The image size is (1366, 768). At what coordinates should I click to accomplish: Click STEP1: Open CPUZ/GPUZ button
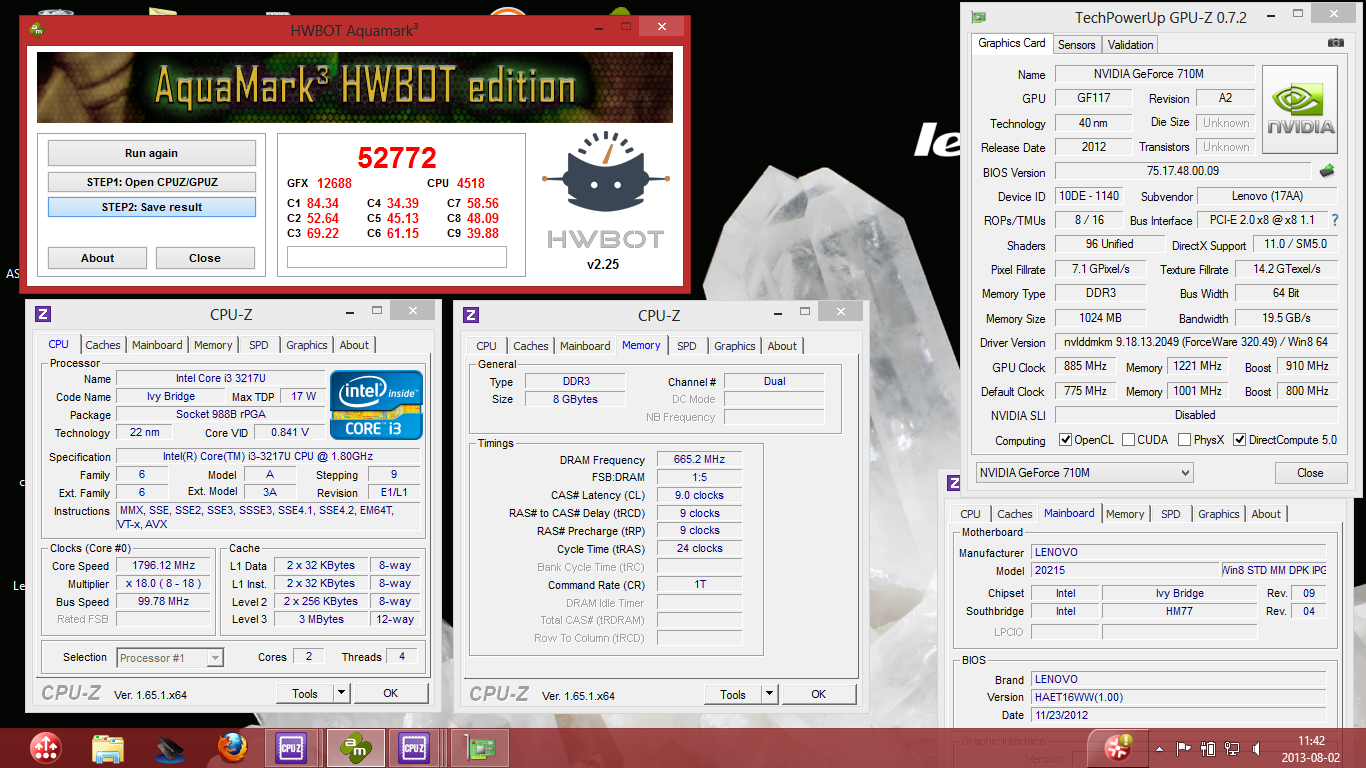(152, 182)
